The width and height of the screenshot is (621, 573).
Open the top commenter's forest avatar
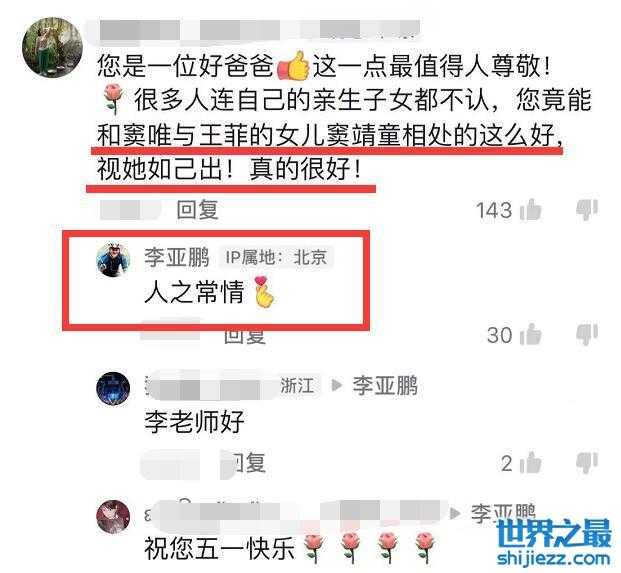(x=52, y=47)
